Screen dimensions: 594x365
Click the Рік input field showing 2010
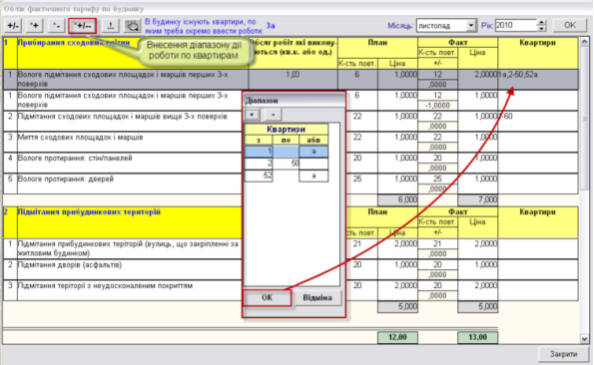click(x=516, y=25)
